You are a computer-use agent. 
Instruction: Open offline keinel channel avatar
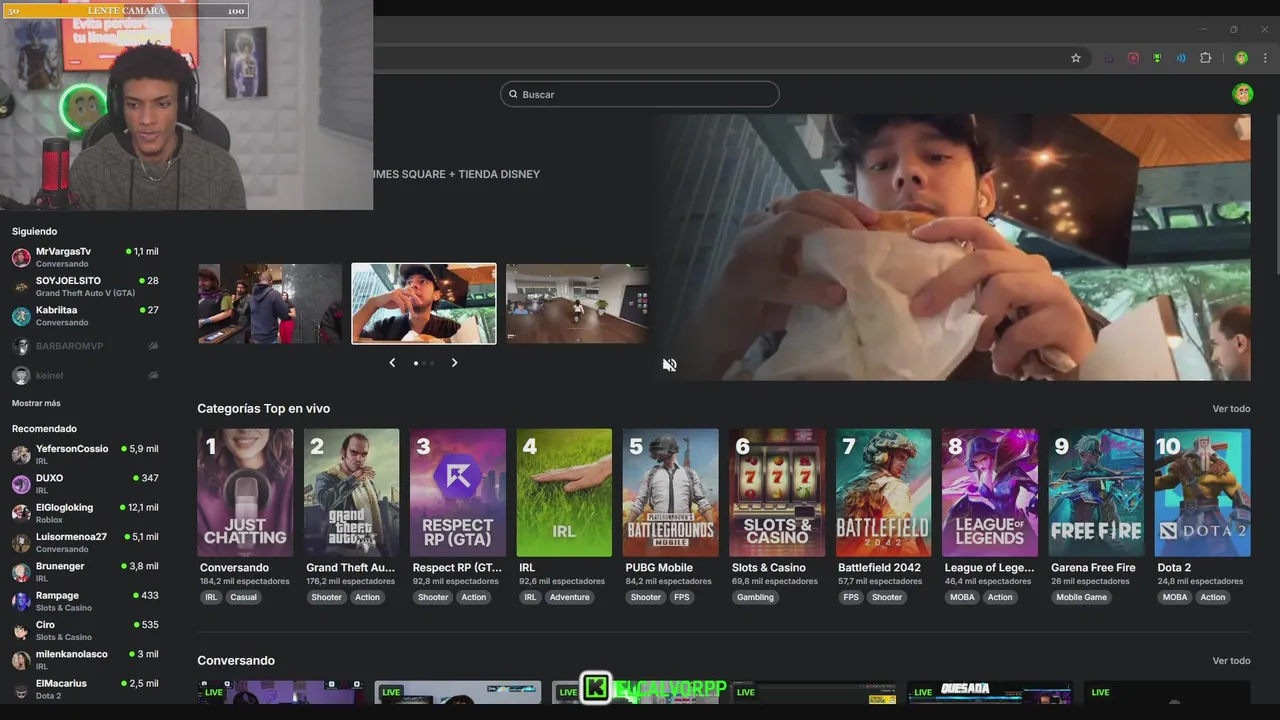pos(21,375)
